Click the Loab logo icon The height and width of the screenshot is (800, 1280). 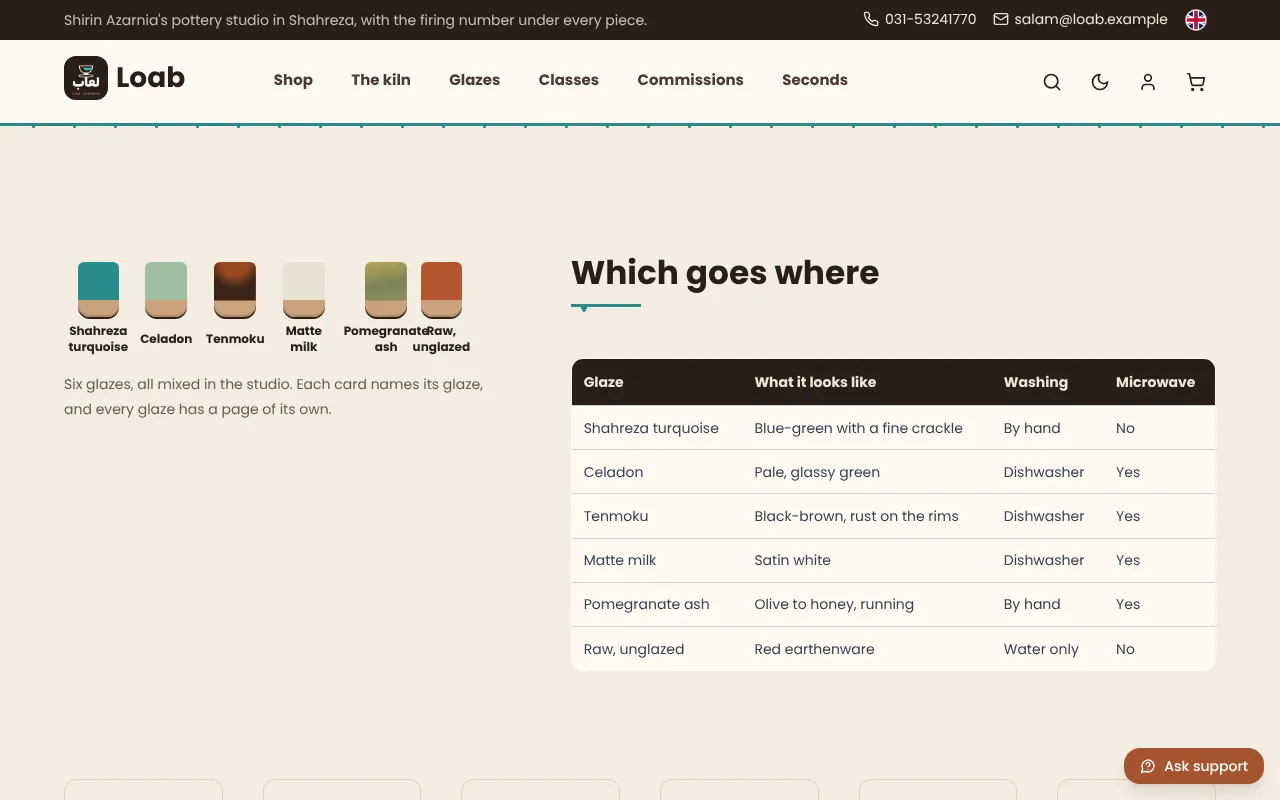coord(86,78)
